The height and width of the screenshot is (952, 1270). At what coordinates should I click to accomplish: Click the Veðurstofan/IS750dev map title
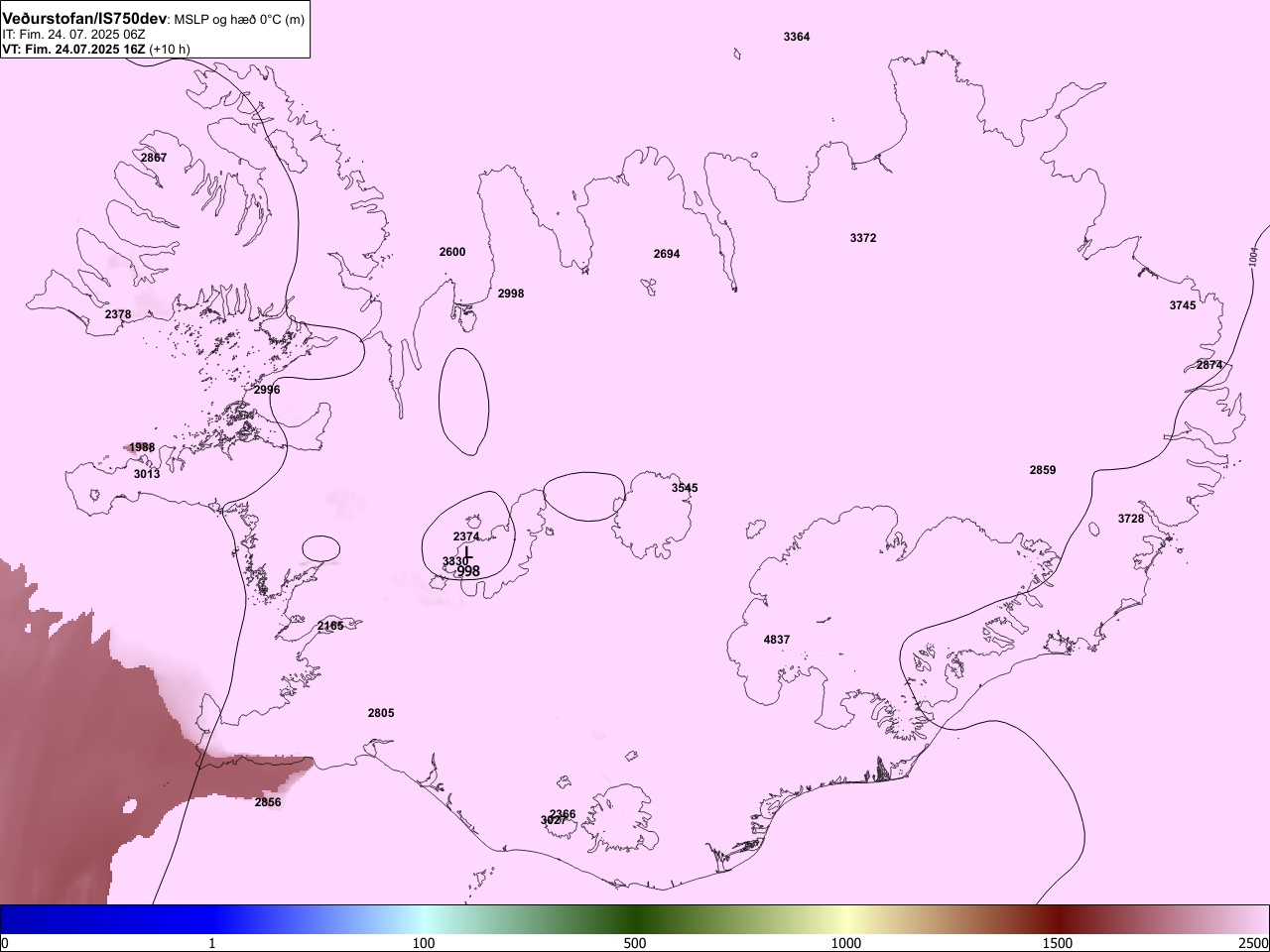coord(85,19)
